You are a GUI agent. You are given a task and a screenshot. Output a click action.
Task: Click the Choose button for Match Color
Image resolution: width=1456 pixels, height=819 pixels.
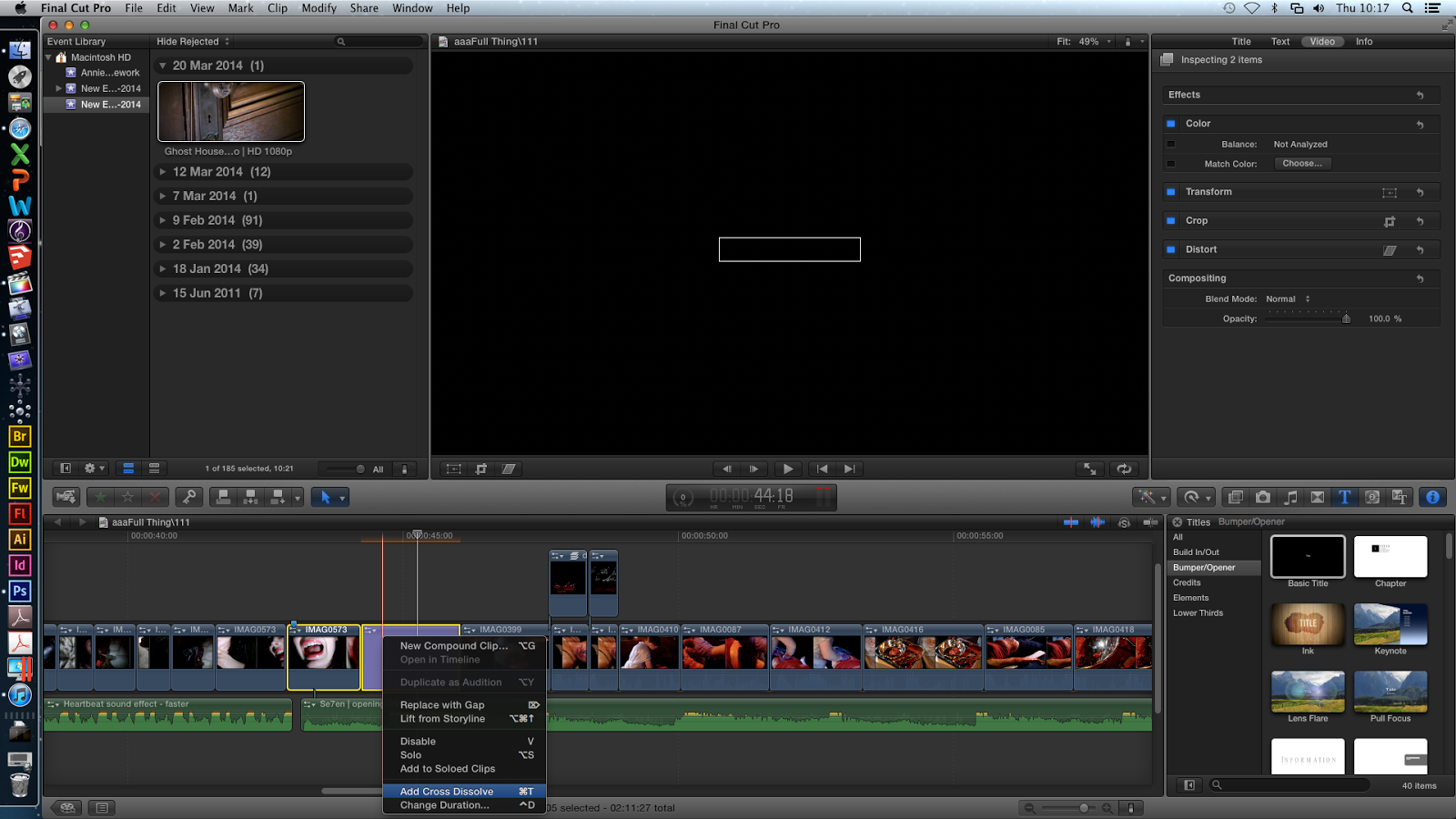(x=1302, y=164)
